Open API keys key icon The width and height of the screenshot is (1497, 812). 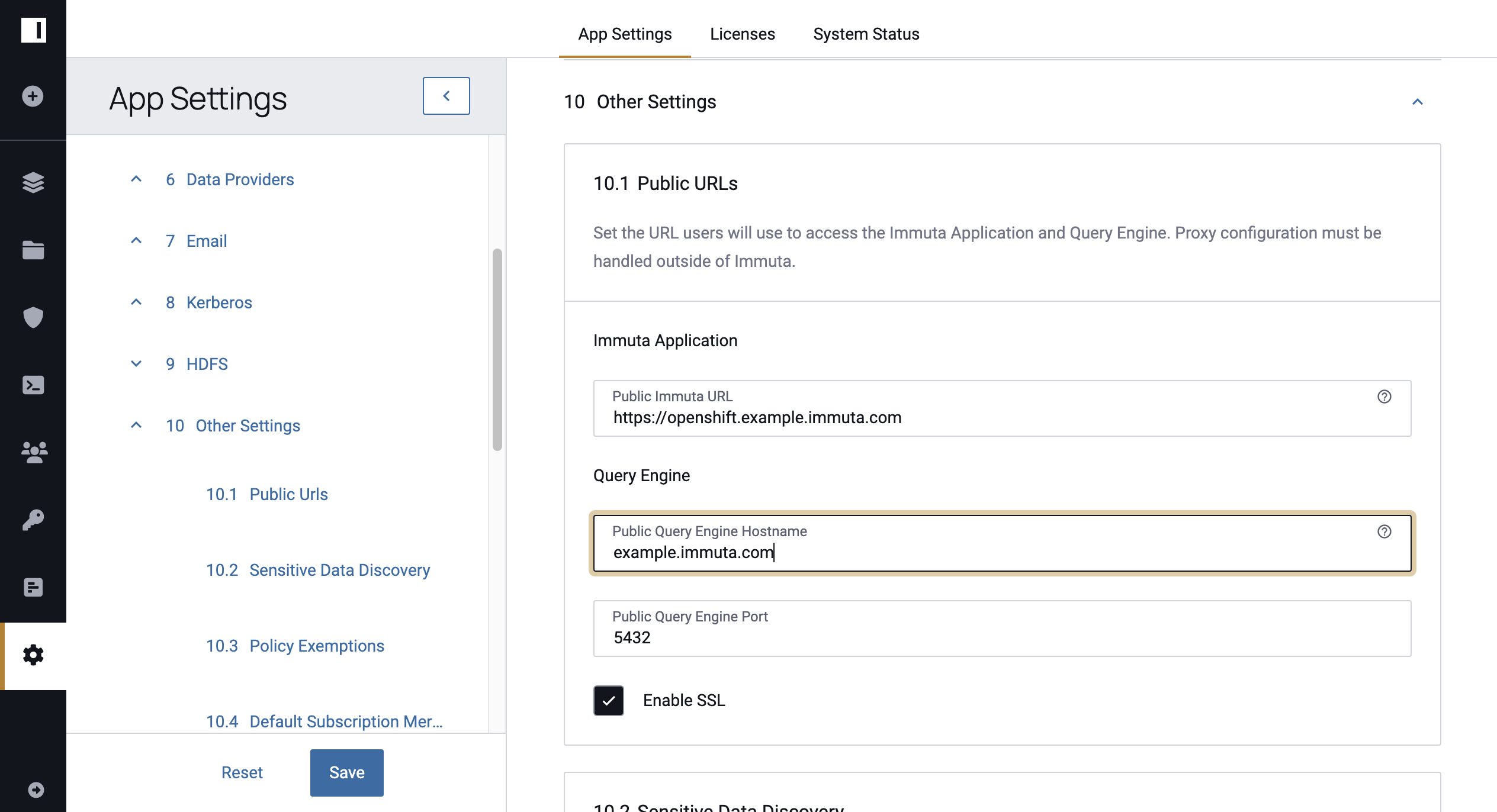[33, 520]
